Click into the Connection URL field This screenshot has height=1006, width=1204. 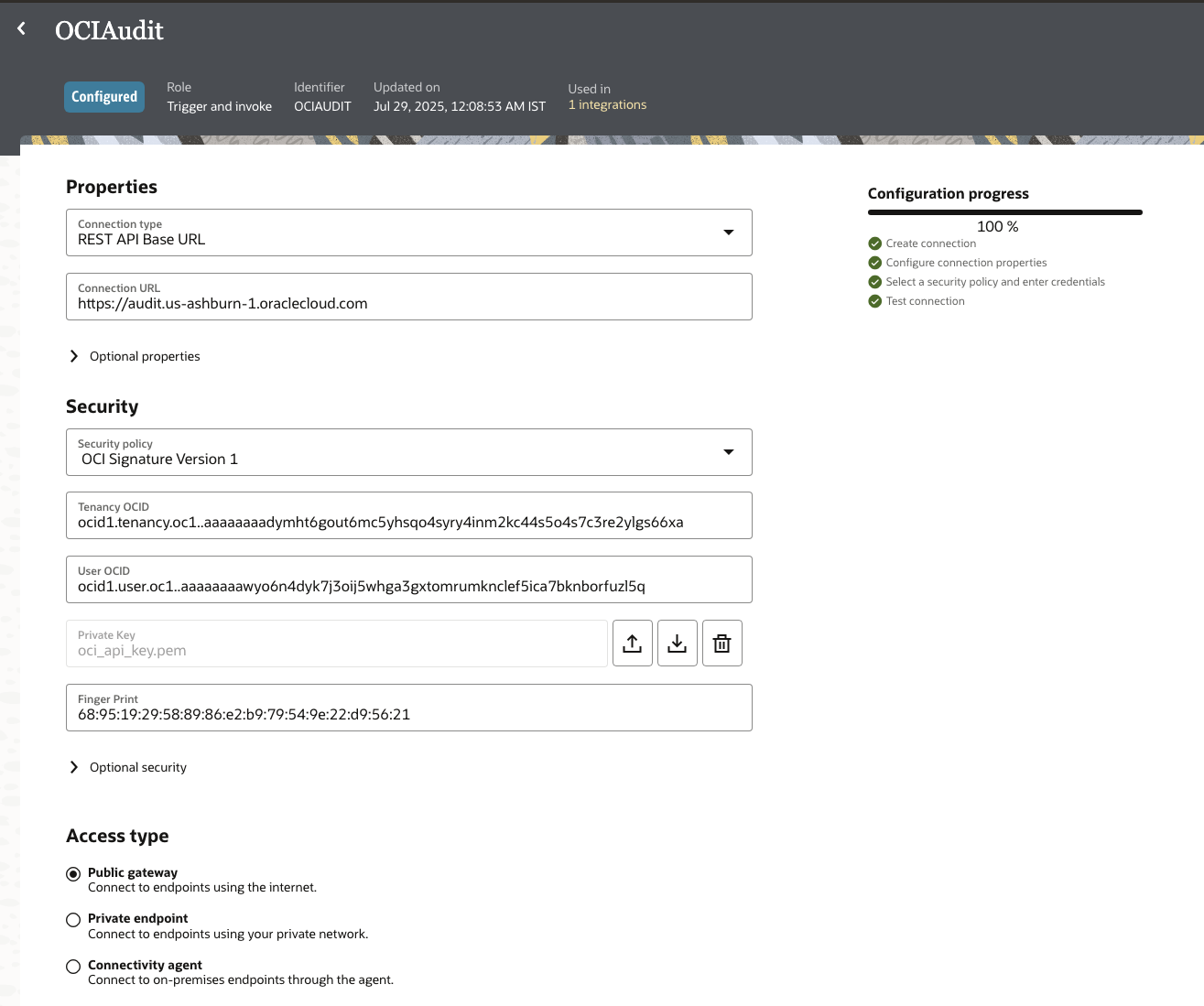[408, 303]
